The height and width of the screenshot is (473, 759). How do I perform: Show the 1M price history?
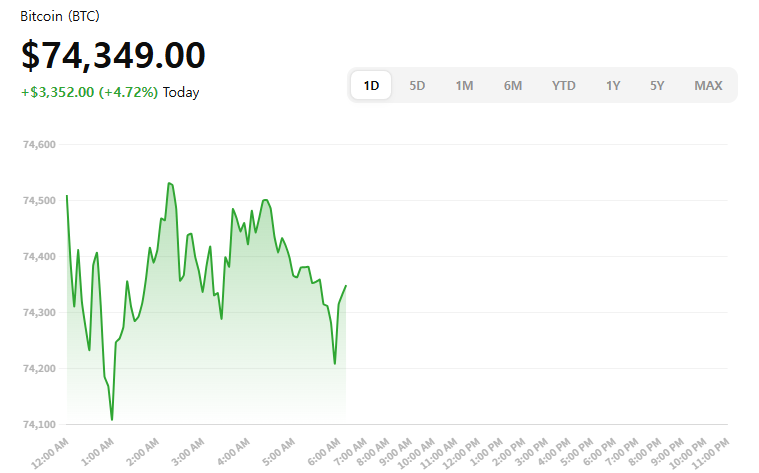[464, 85]
